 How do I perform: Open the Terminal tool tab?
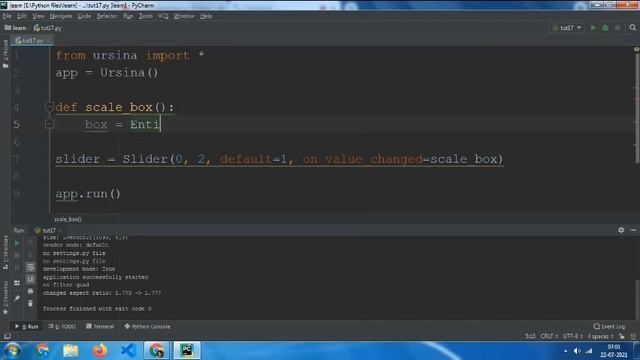click(100, 327)
